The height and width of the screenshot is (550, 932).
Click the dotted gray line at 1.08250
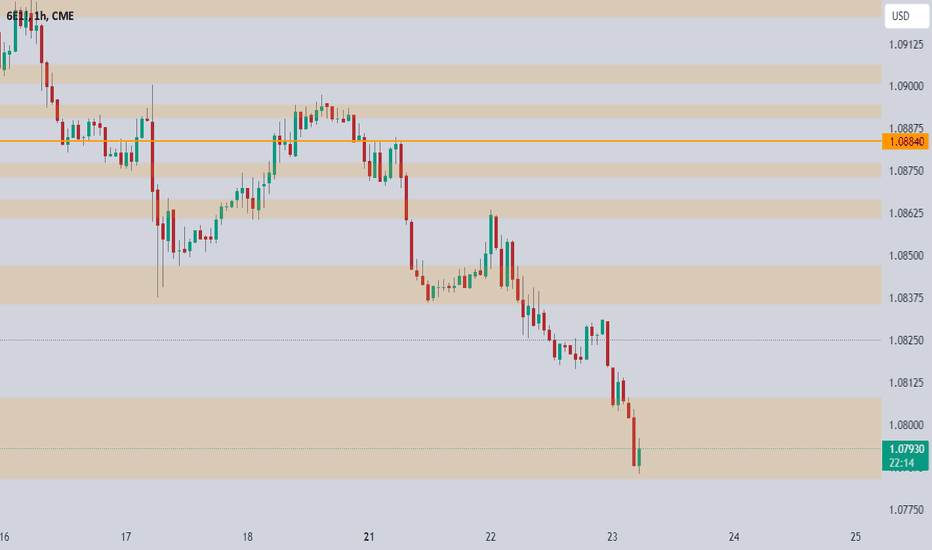440,340
